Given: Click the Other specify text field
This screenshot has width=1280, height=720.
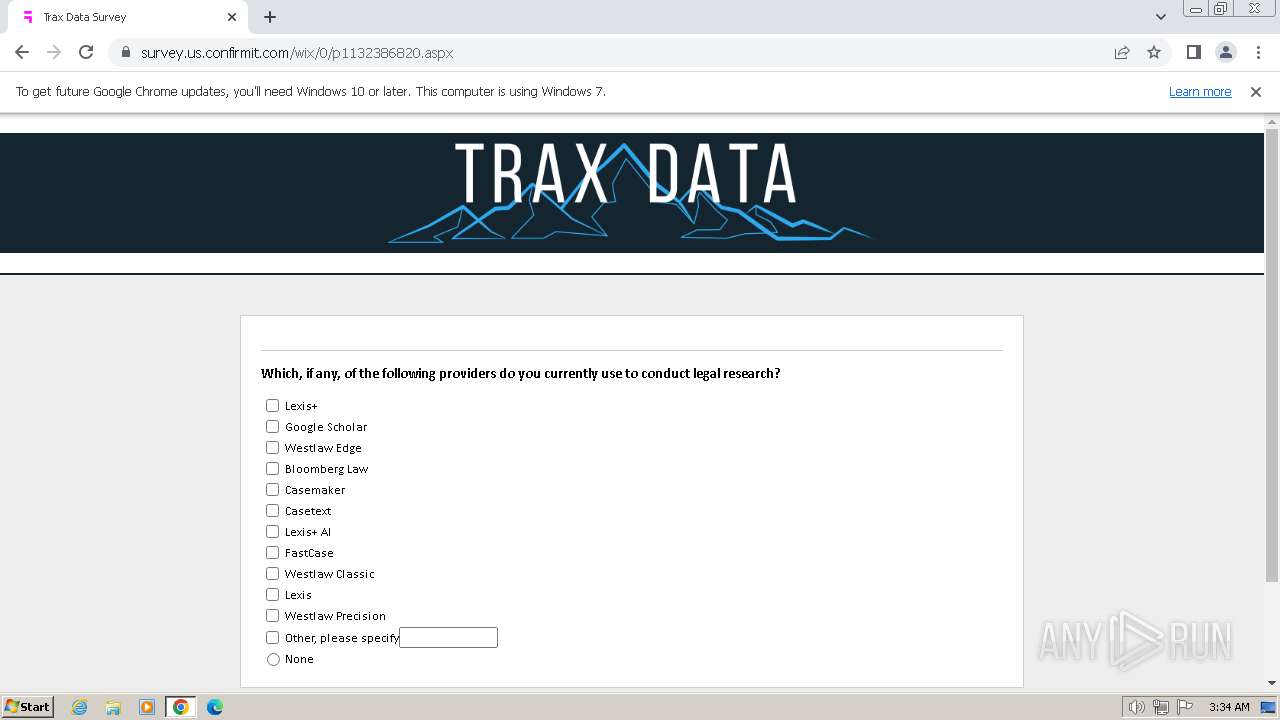Looking at the screenshot, I should coord(448,637).
